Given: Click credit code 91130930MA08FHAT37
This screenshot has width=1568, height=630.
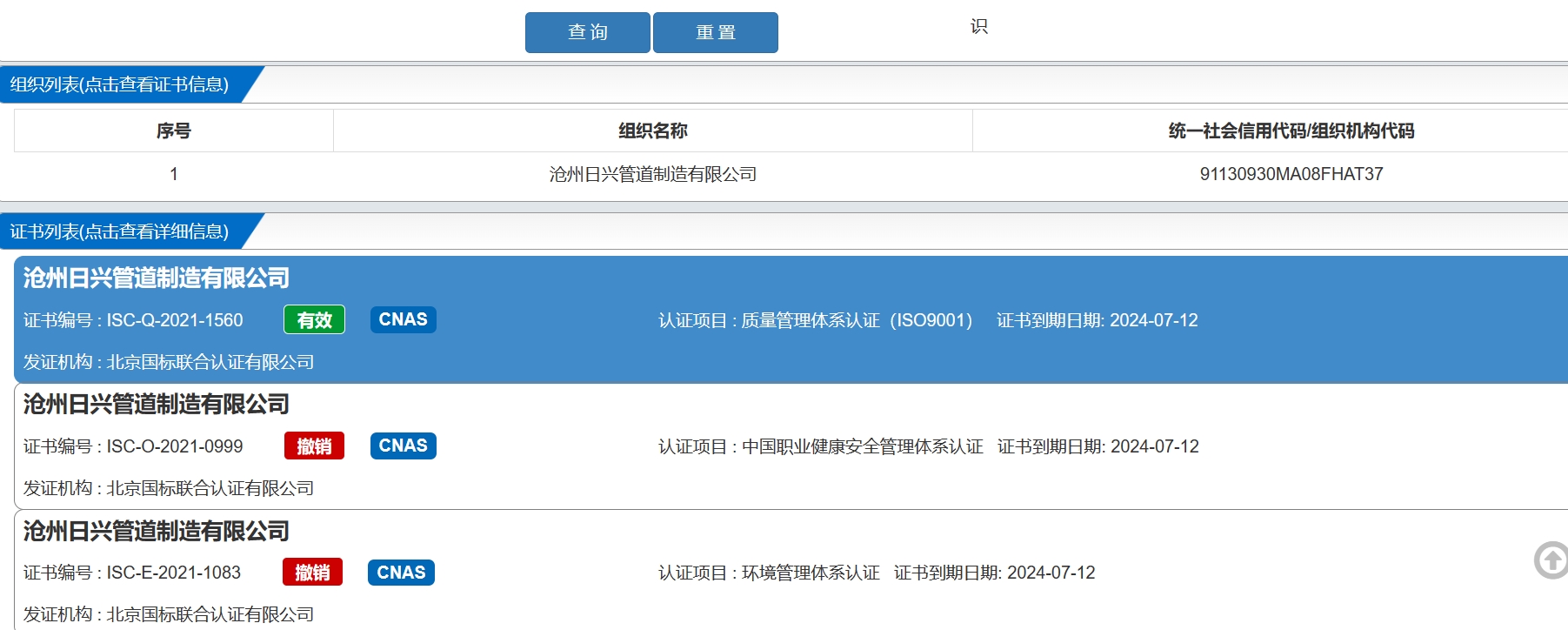Looking at the screenshot, I should pyautogui.click(x=1291, y=174).
